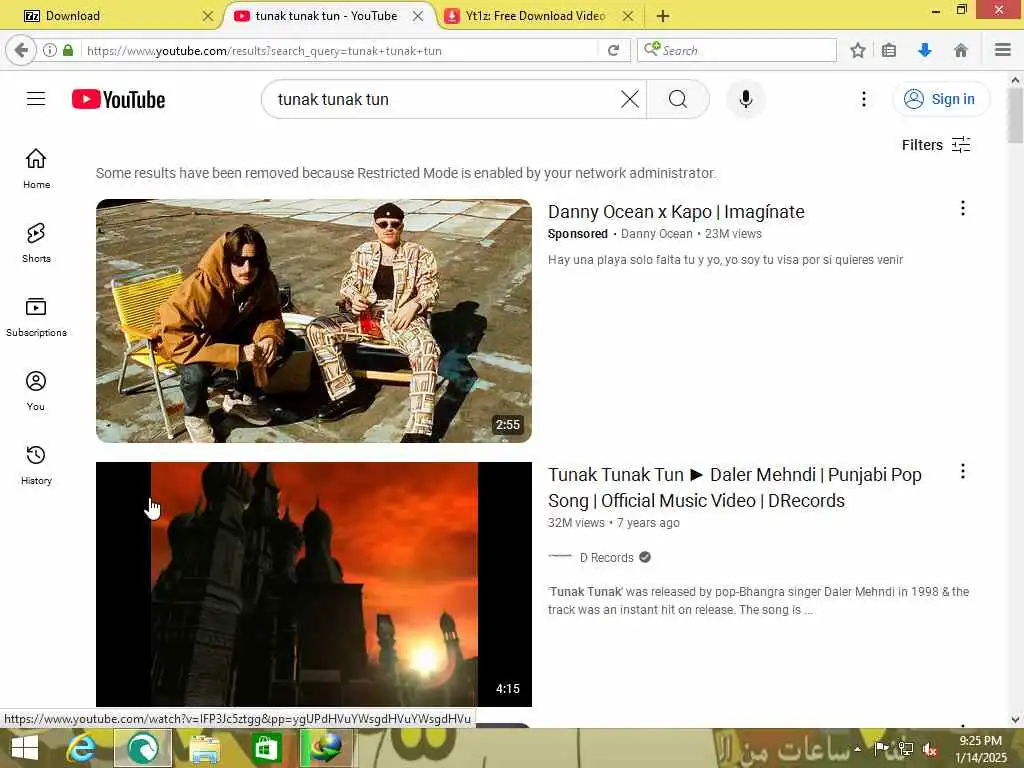This screenshot has height=768, width=1024.
Task: Open the search Filters panel
Action: (936, 145)
